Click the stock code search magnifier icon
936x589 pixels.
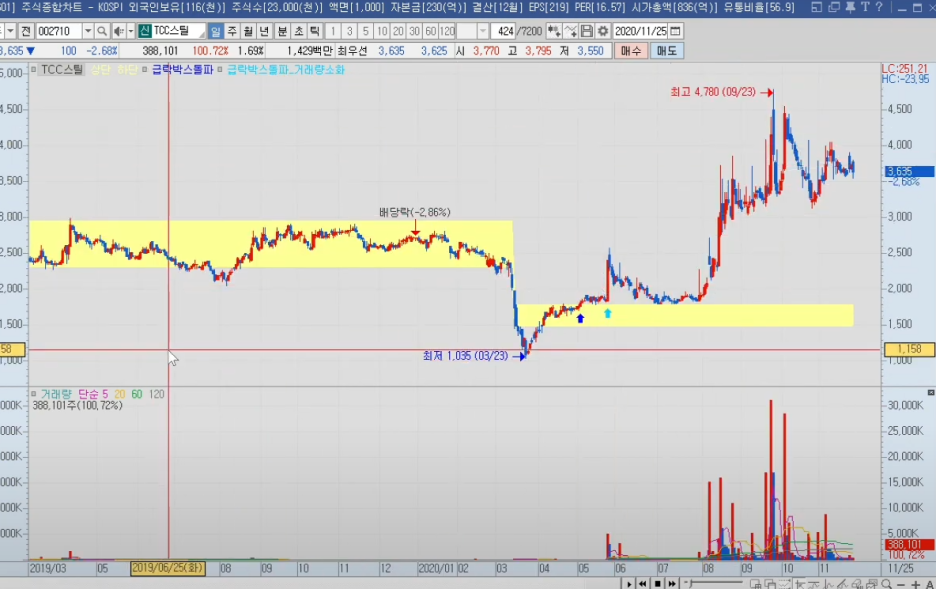coord(102,31)
